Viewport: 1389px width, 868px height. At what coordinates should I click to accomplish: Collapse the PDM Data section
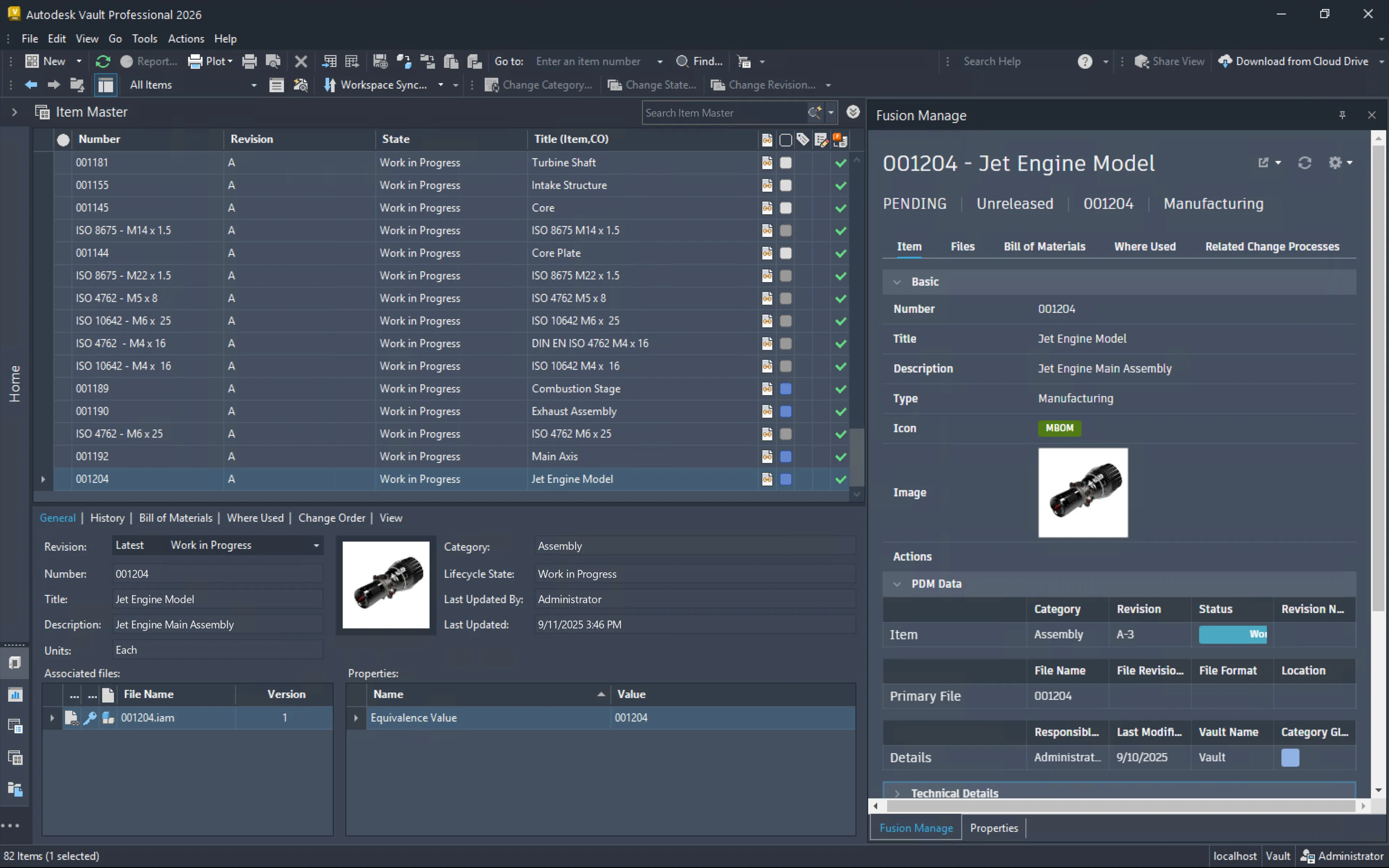[897, 584]
